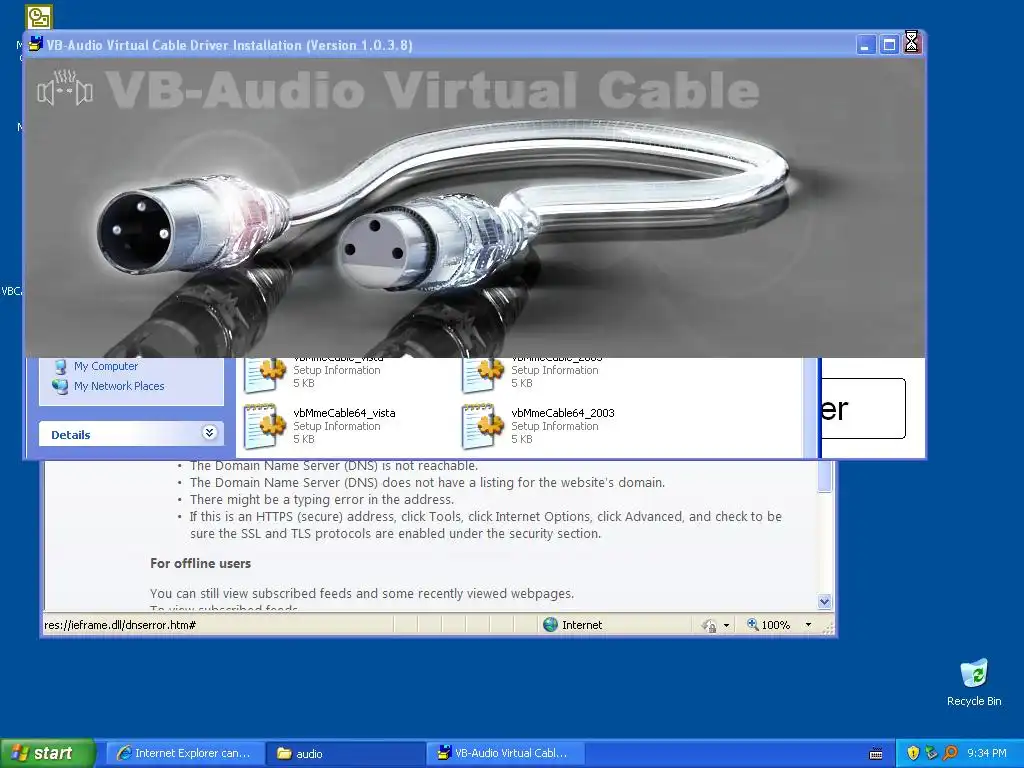The width and height of the screenshot is (1024, 768).
Task: Click 'There might be a typing error' bullet text
Action: tap(321, 500)
